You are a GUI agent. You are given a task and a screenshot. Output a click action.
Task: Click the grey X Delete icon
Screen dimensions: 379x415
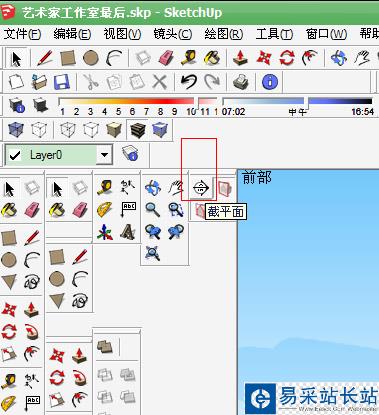160,82
